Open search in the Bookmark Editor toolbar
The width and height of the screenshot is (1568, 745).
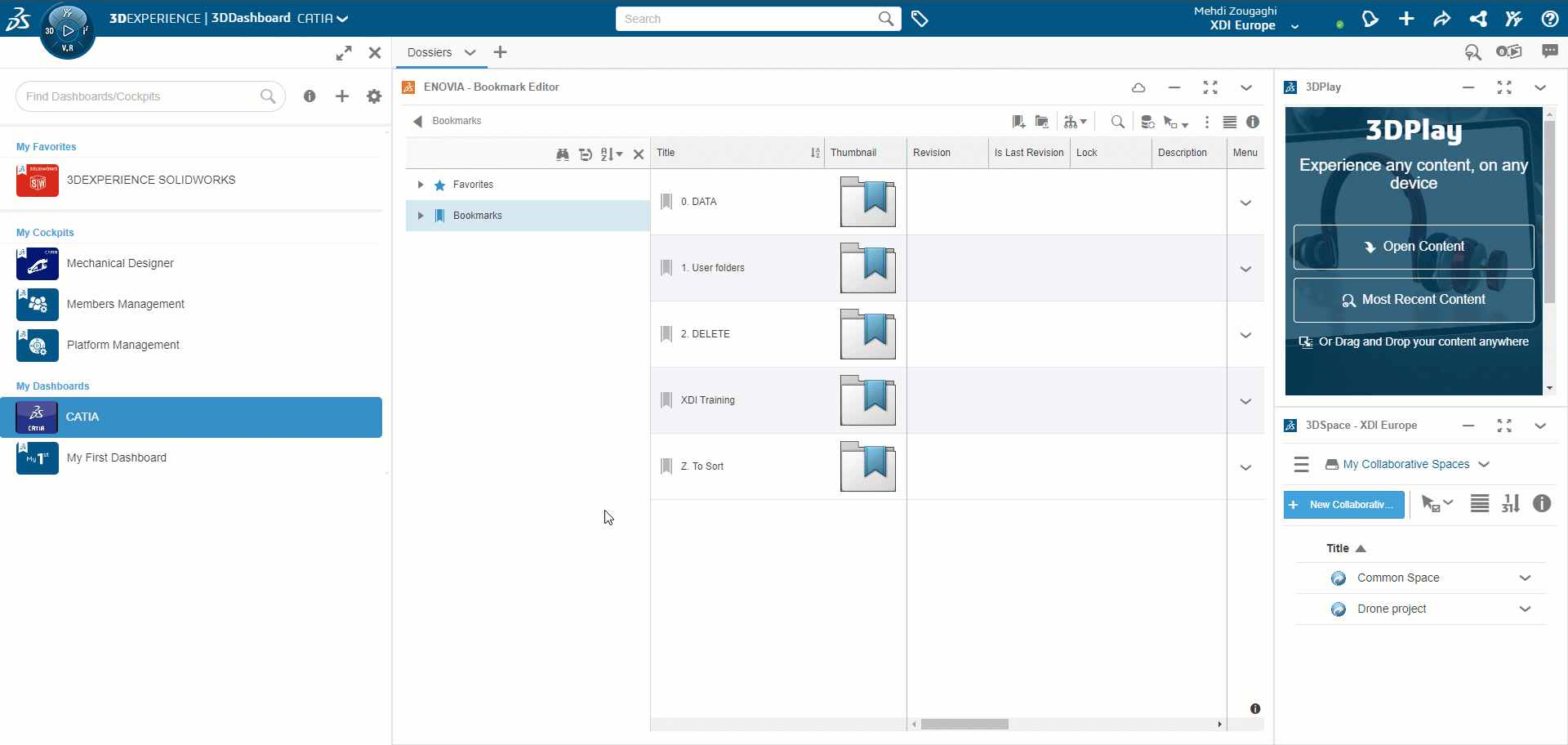1117,121
